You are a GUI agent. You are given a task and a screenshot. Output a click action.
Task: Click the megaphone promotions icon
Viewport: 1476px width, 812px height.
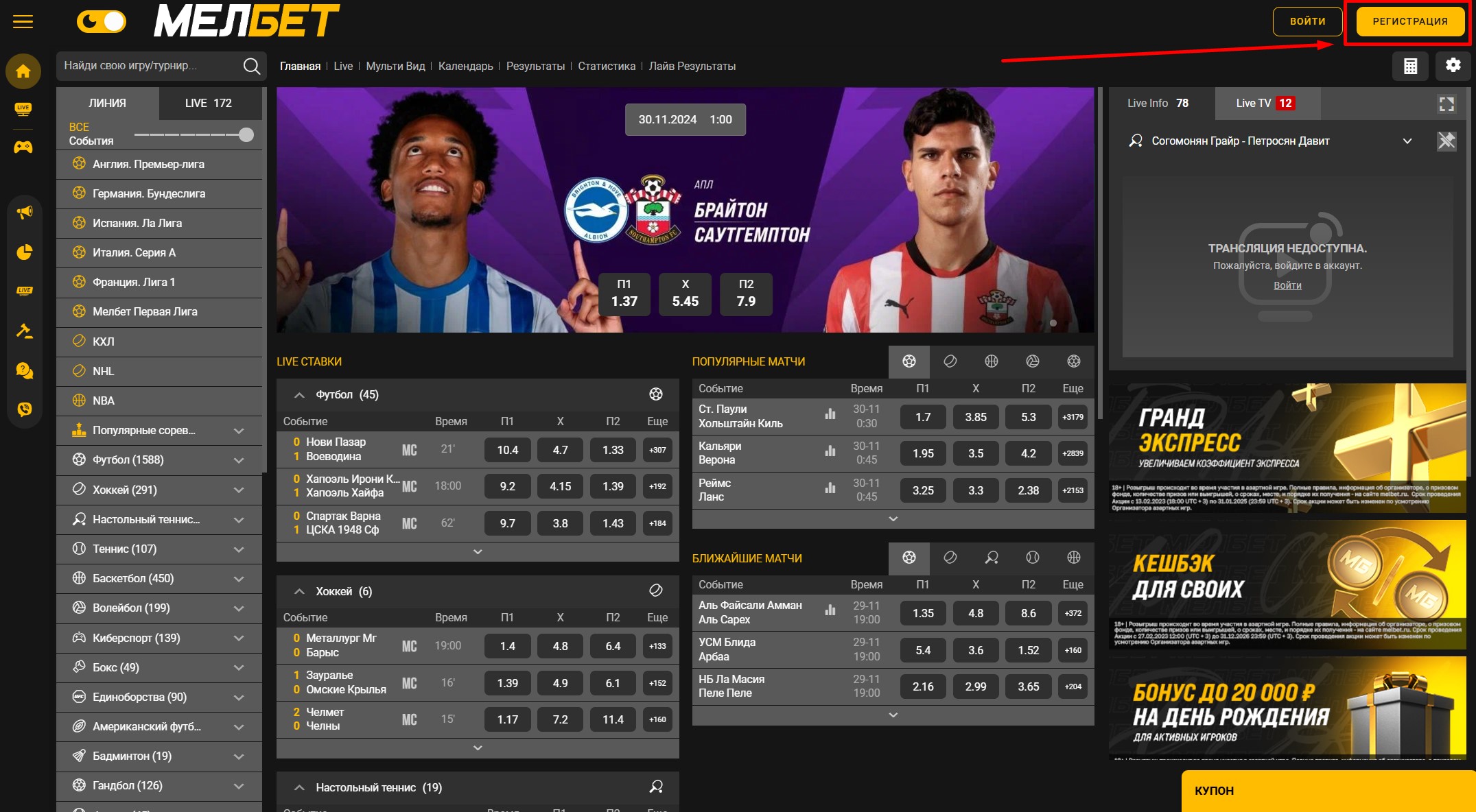(24, 213)
